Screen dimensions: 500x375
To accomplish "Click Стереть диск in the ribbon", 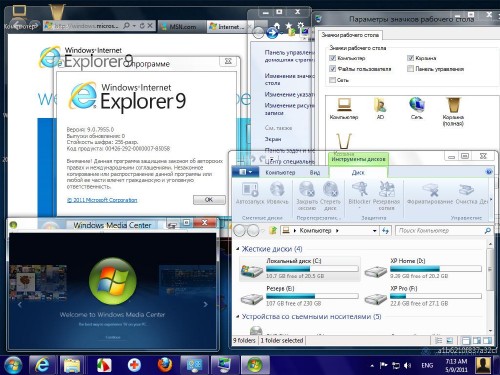I will click(330, 196).
